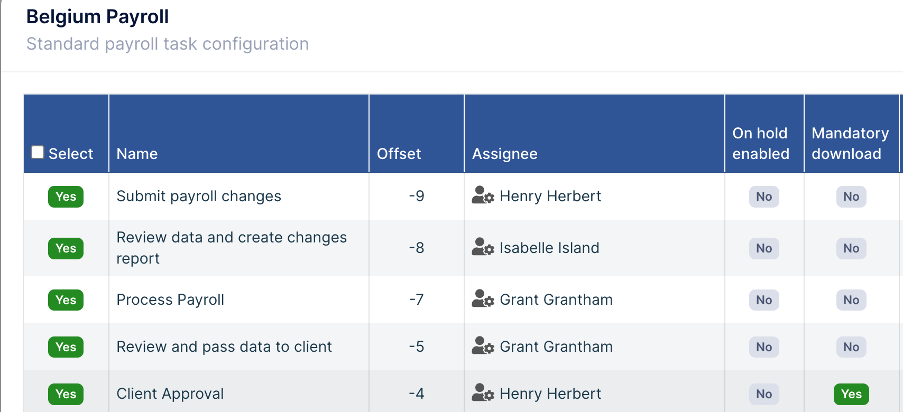Click the user-gear icon next to Isabelle Island
The width and height of the screenshot is (904, 412).
tap(483, 248)
